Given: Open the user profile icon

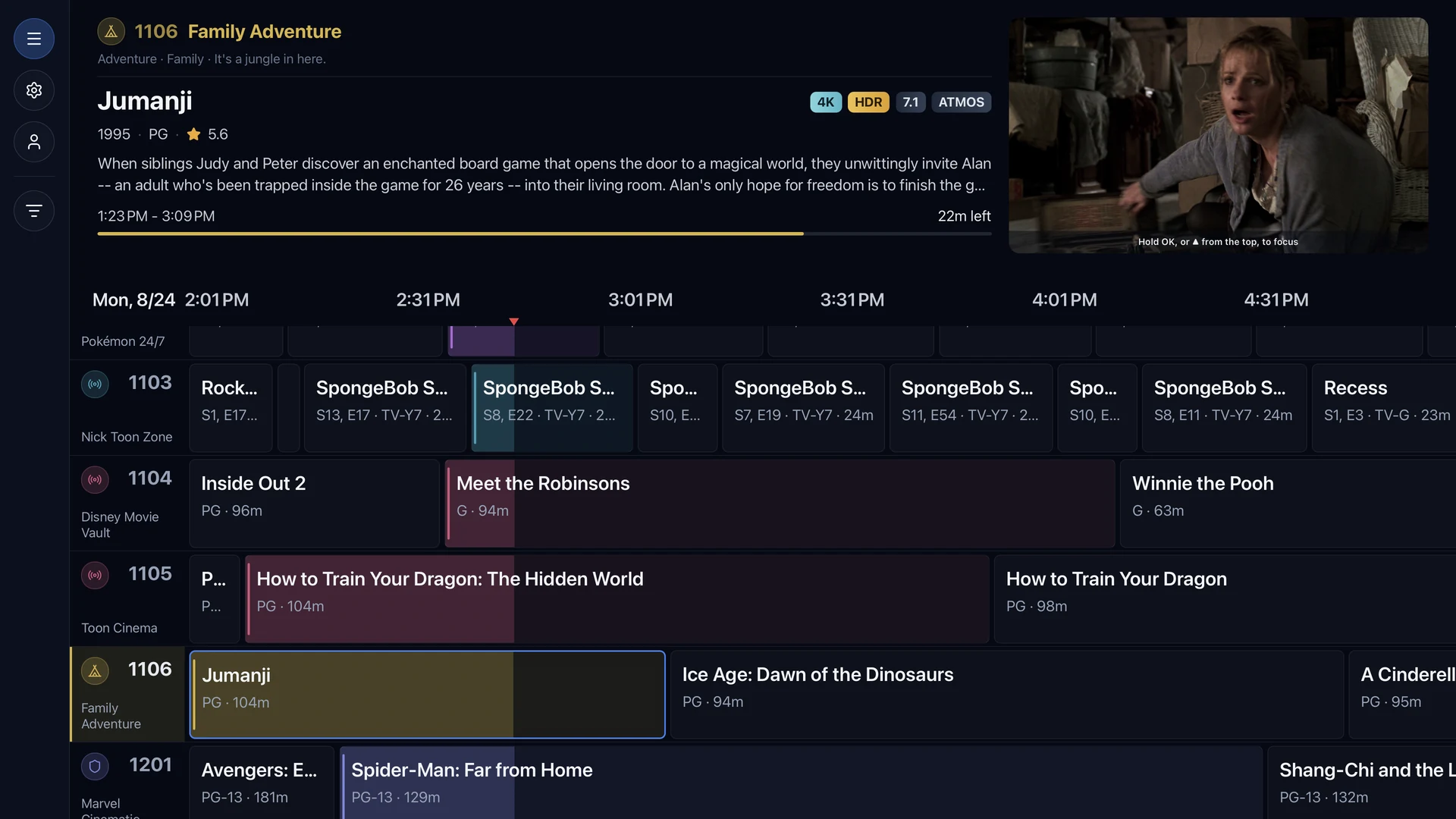Looking at the screenshot, I should [x=34, y=142].
